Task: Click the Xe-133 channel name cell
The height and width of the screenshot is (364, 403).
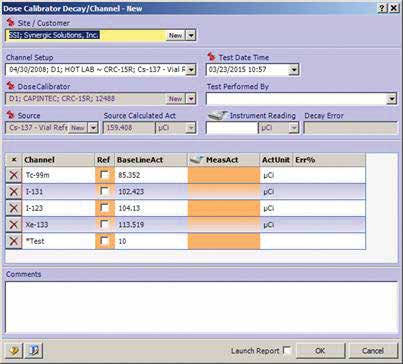Action: tap(59, 224)
